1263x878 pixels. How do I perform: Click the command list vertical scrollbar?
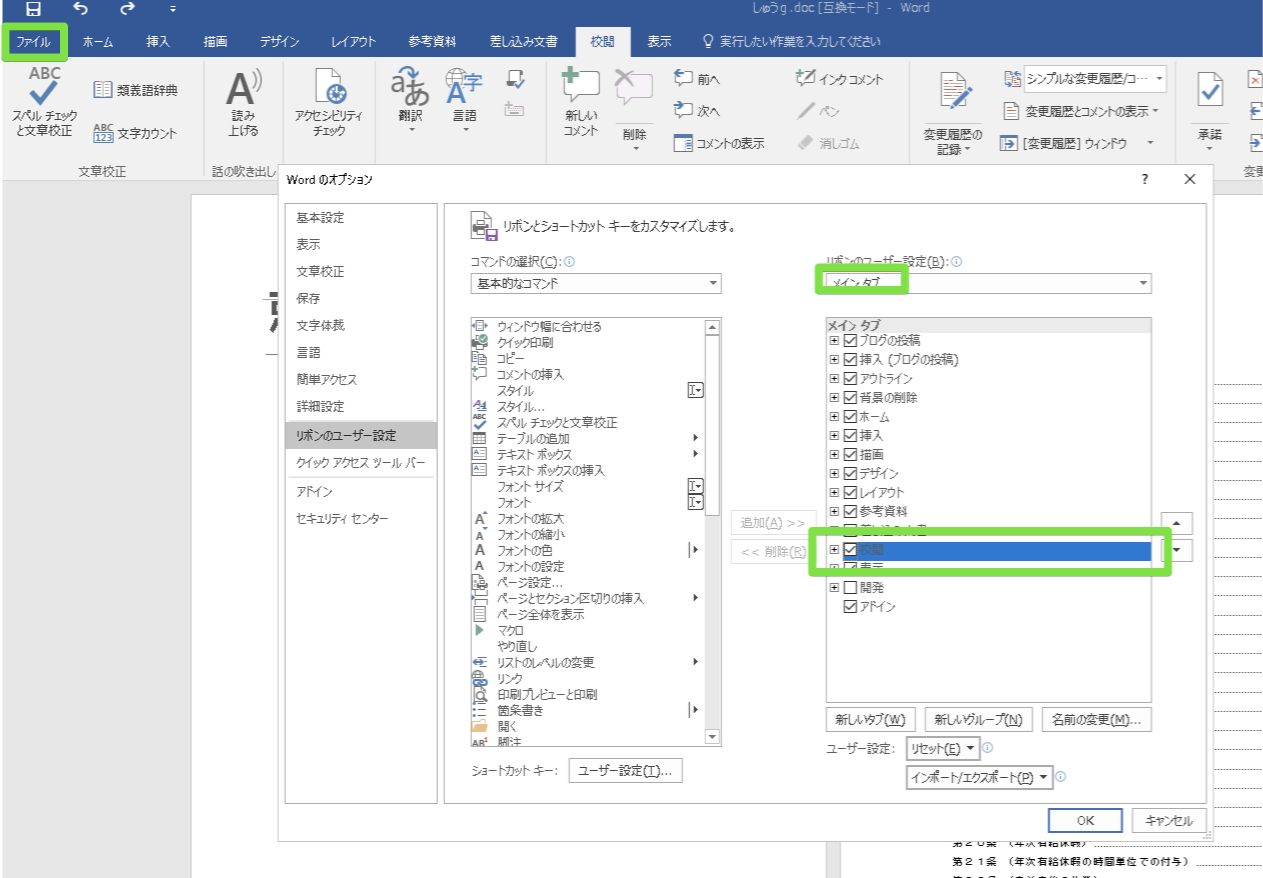[x=713, y=531]
